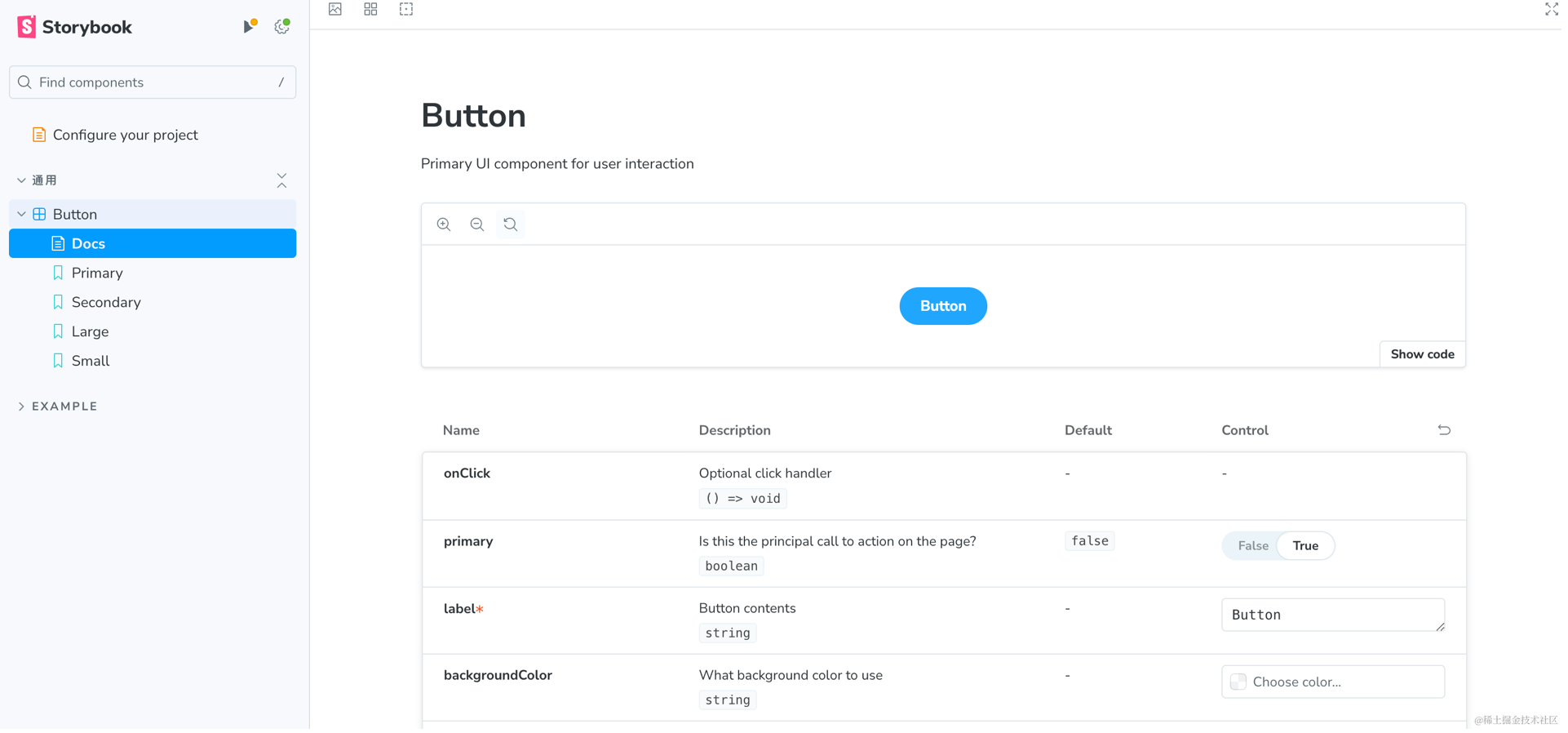Click Show code button
Screen dimensions: 1568x733
click(x=1422, y=354)
